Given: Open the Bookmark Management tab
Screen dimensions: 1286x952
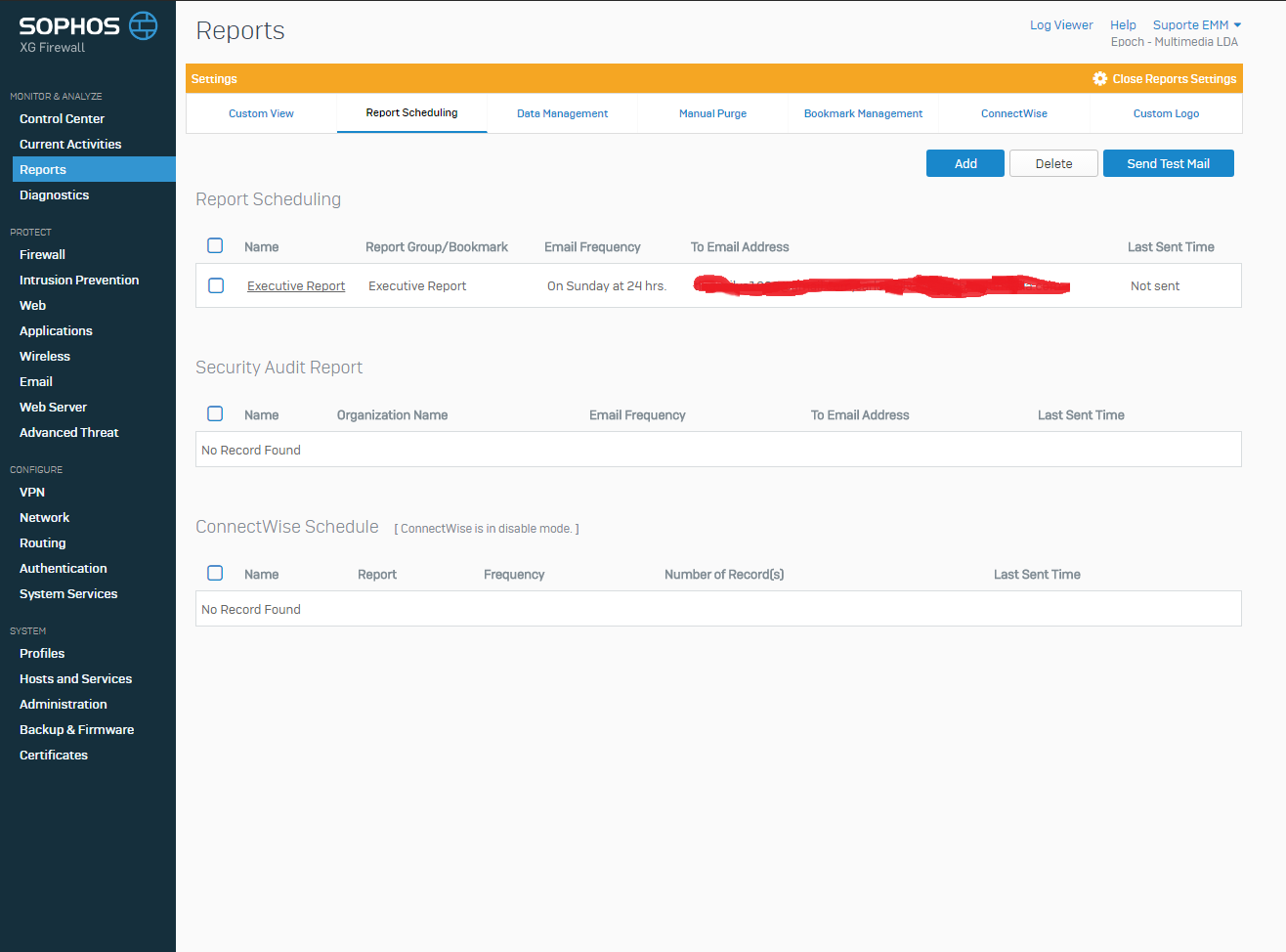Looking at the screenshot, I should (x=863, y=113).
